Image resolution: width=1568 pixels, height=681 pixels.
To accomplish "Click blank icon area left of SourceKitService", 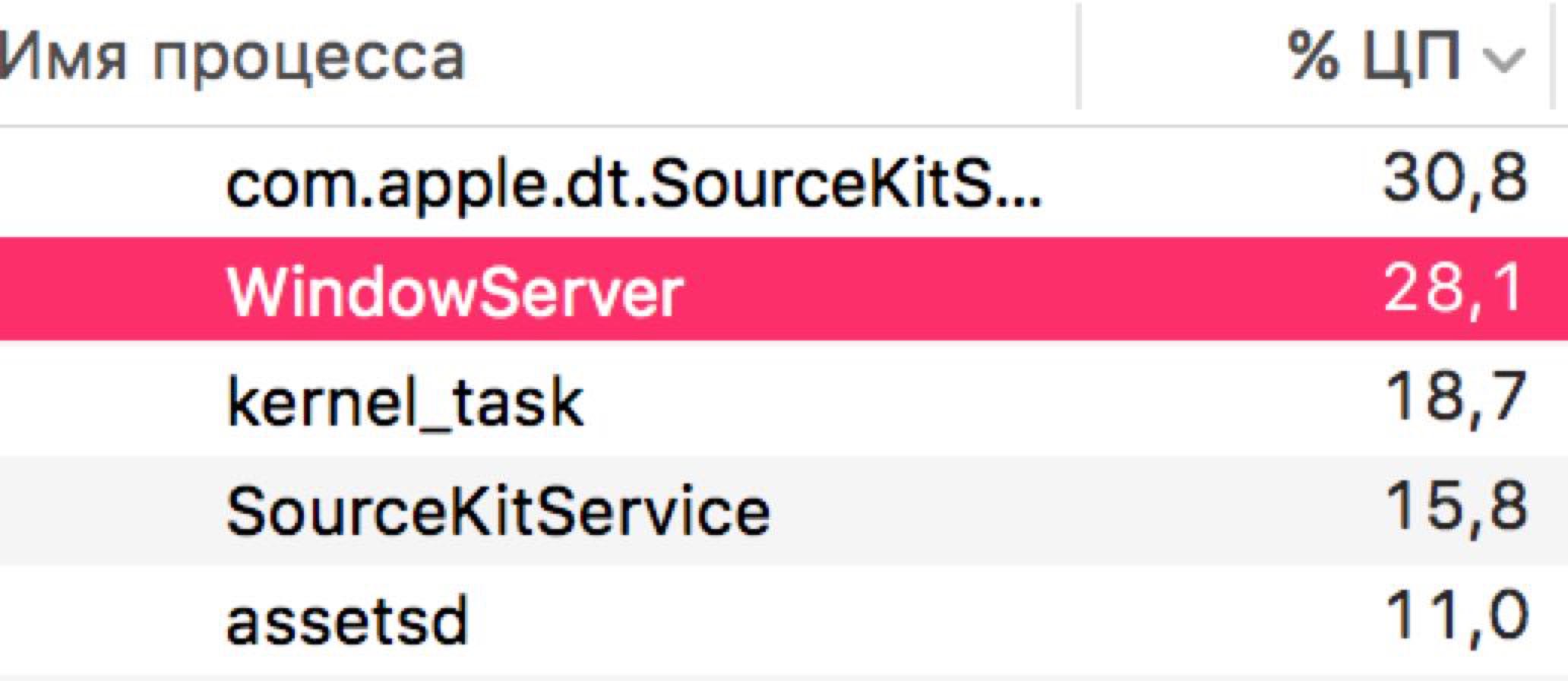I will 114,510.
